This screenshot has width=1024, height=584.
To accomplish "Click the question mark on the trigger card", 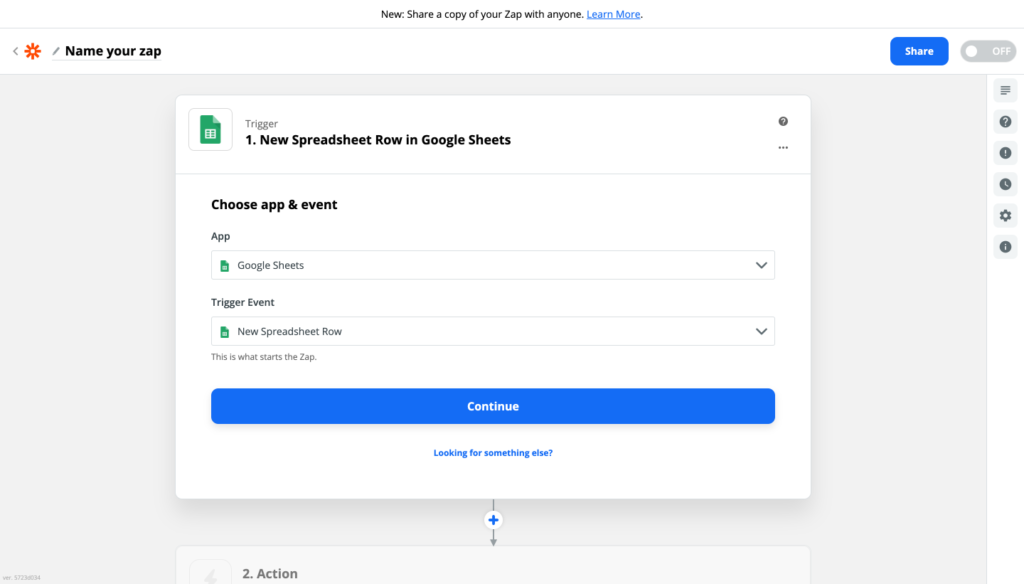I will coord(783,120).
